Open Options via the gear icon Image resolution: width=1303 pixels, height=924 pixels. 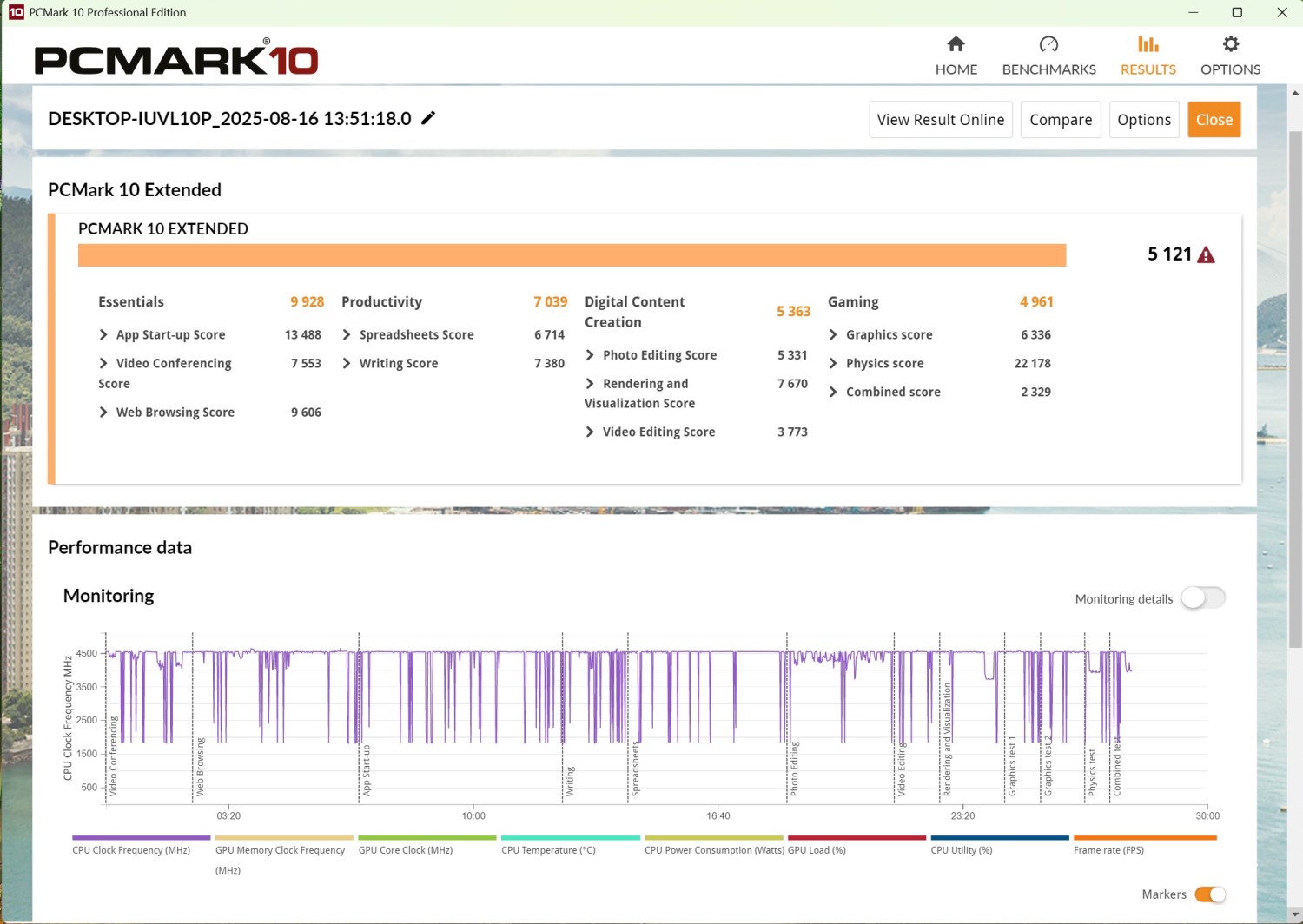tap(1230, 44)
